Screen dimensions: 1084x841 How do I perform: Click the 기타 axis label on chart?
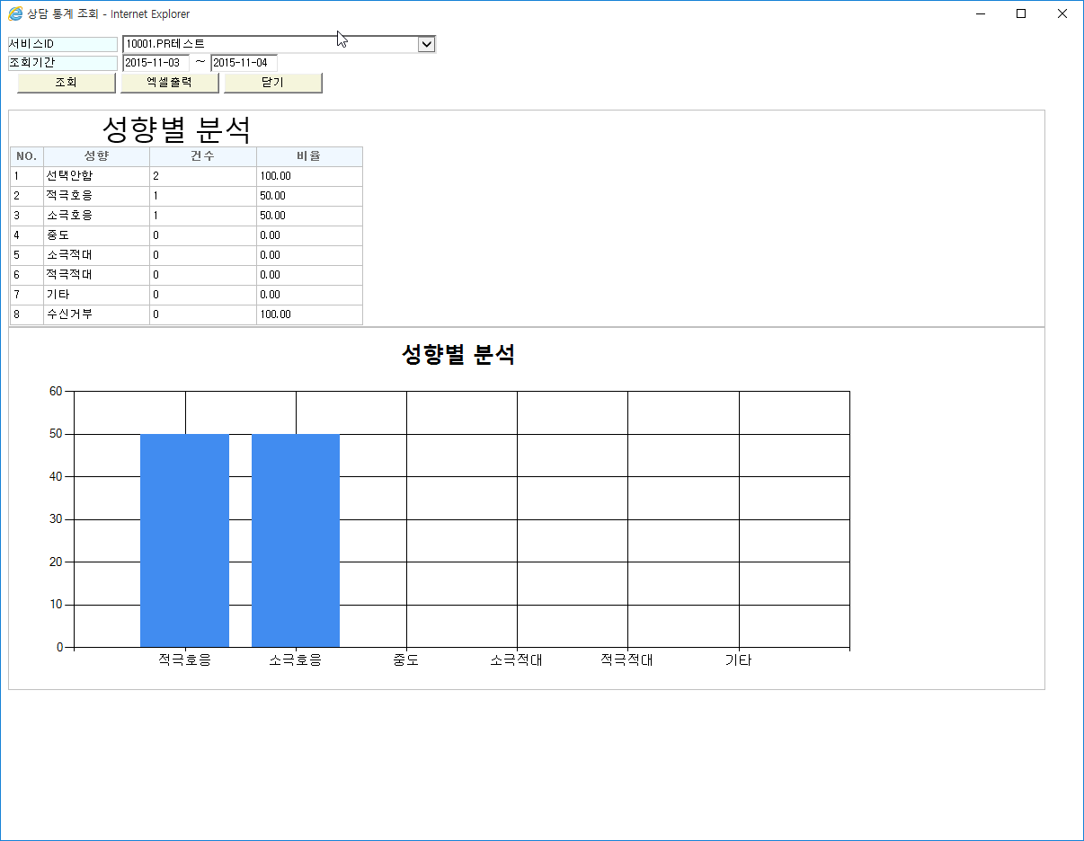[738, 660]
